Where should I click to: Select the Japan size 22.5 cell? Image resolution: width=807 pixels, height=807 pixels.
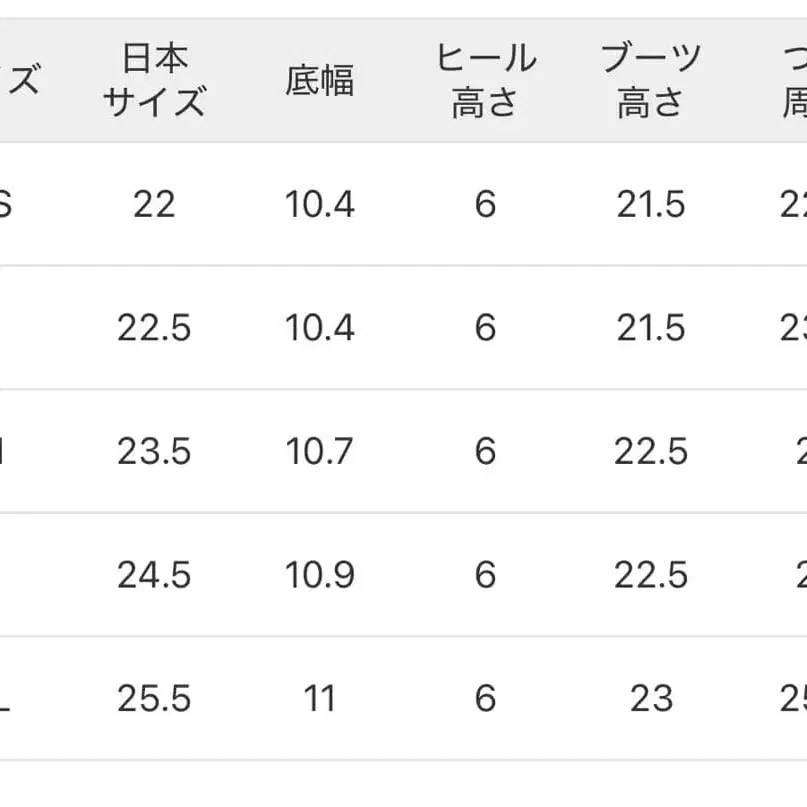154,328
